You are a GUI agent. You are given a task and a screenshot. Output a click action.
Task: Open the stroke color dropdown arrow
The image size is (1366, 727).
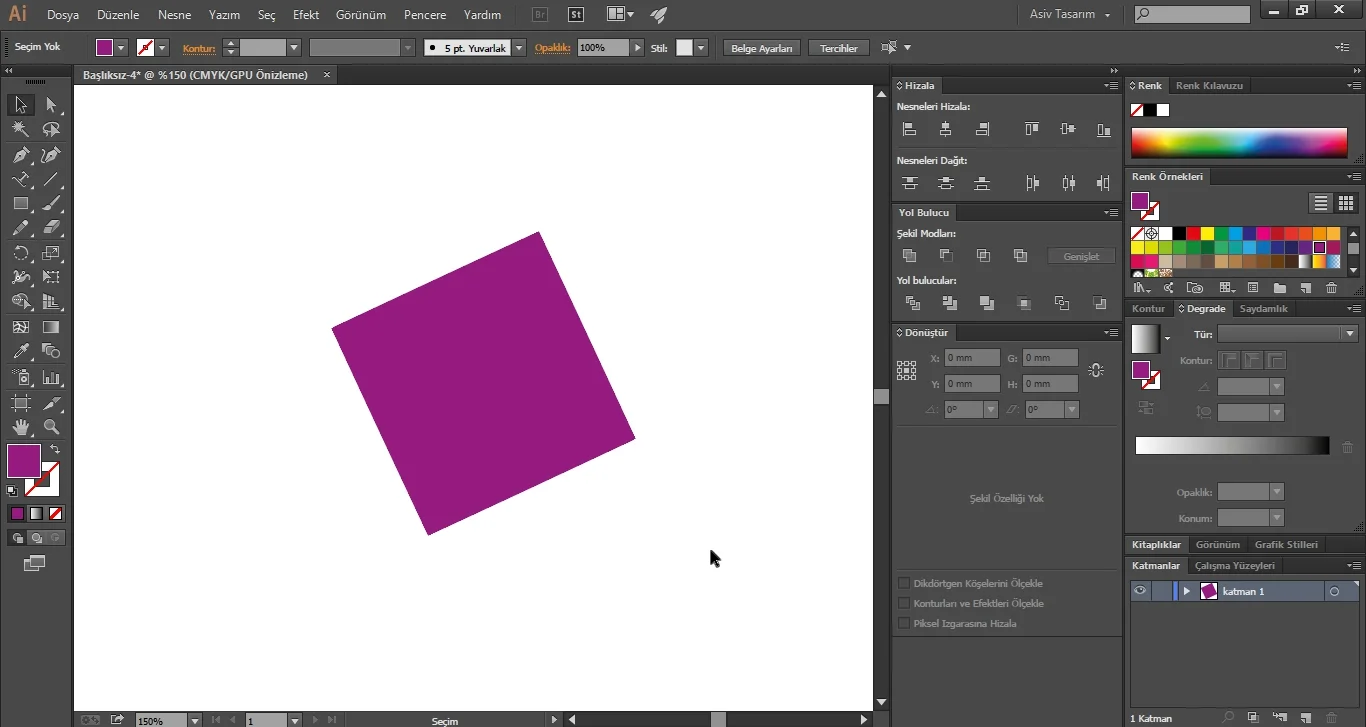click(162, 48)
